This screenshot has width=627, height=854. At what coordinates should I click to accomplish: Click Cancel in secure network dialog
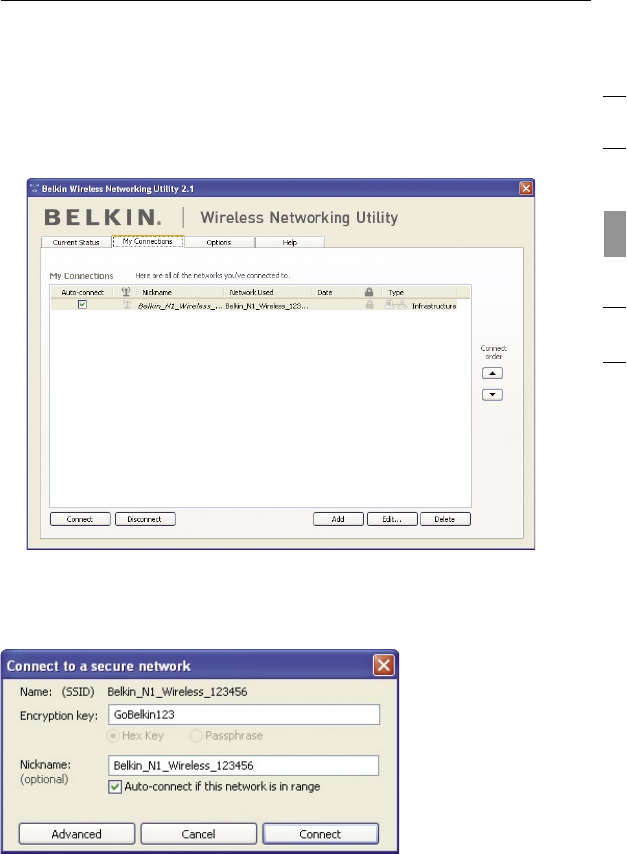[198, 834]
